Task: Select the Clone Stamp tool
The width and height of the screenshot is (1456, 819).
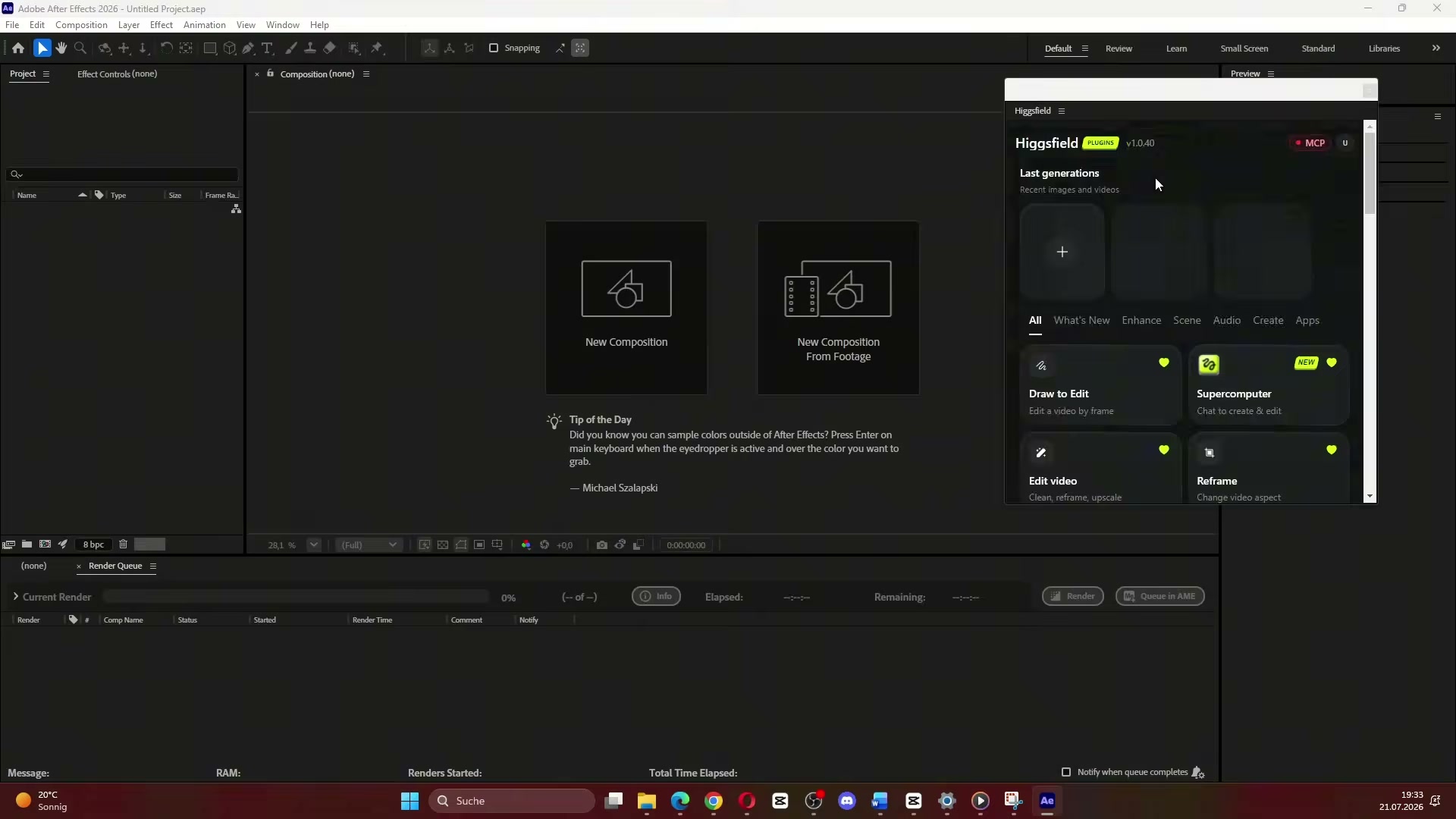Action: (x=309, y=48)
